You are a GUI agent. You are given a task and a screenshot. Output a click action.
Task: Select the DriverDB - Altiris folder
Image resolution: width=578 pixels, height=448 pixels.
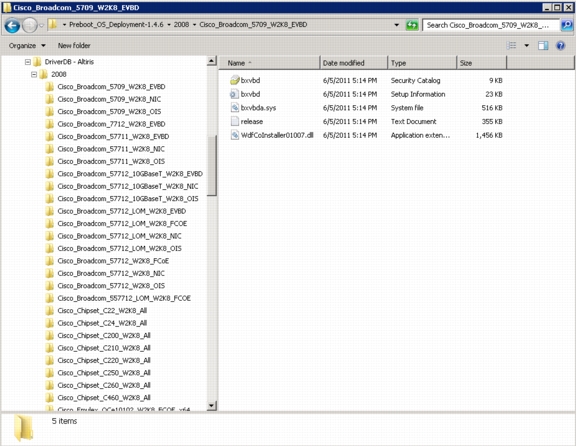click(x=69, y=62)
